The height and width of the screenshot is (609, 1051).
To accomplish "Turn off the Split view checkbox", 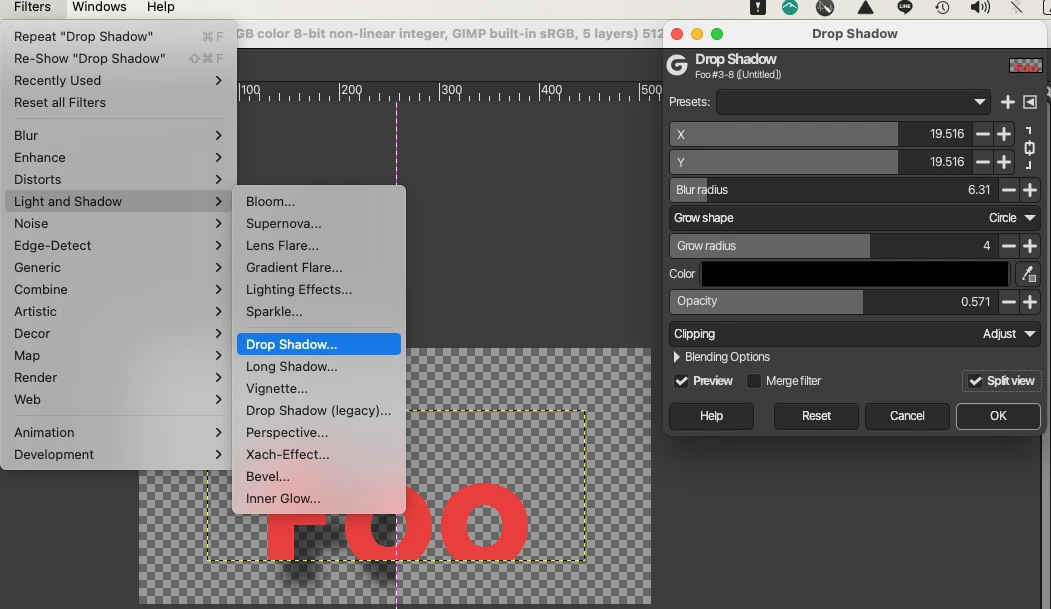I will coord(975,381).
